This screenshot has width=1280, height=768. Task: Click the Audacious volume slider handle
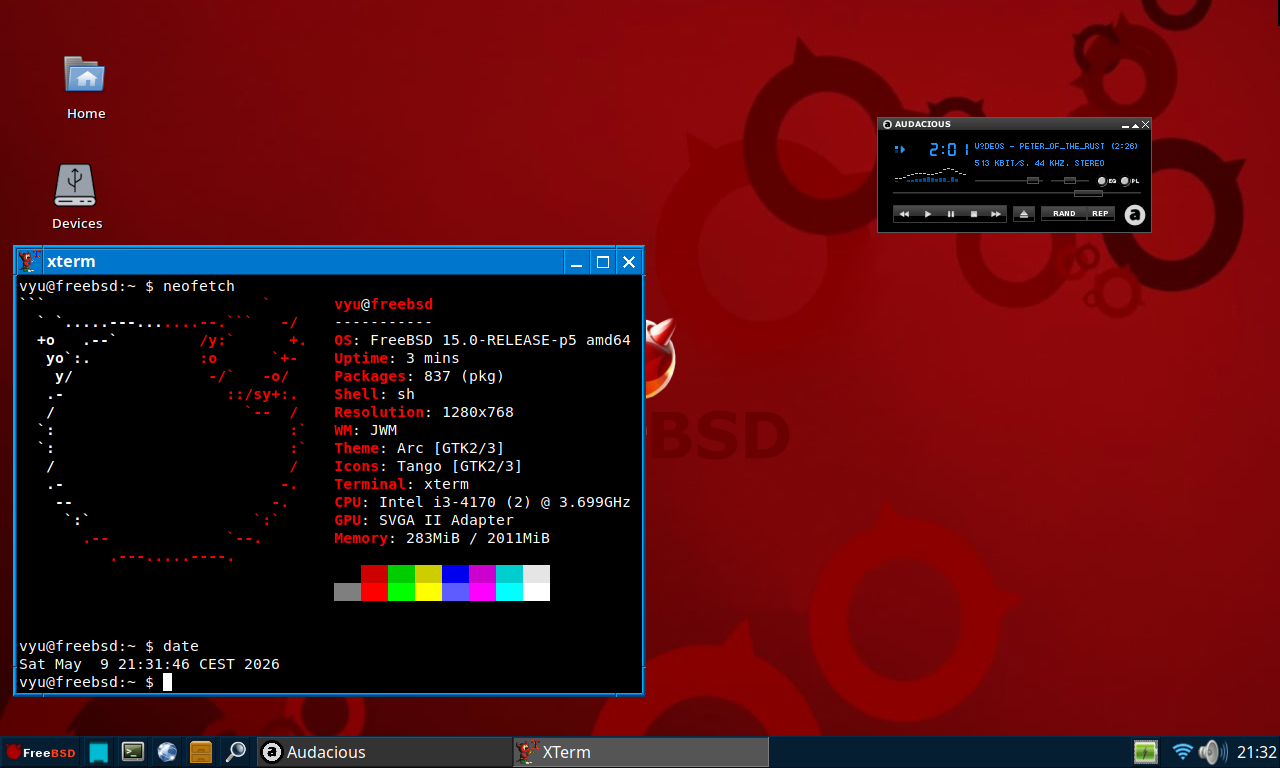1033,181
